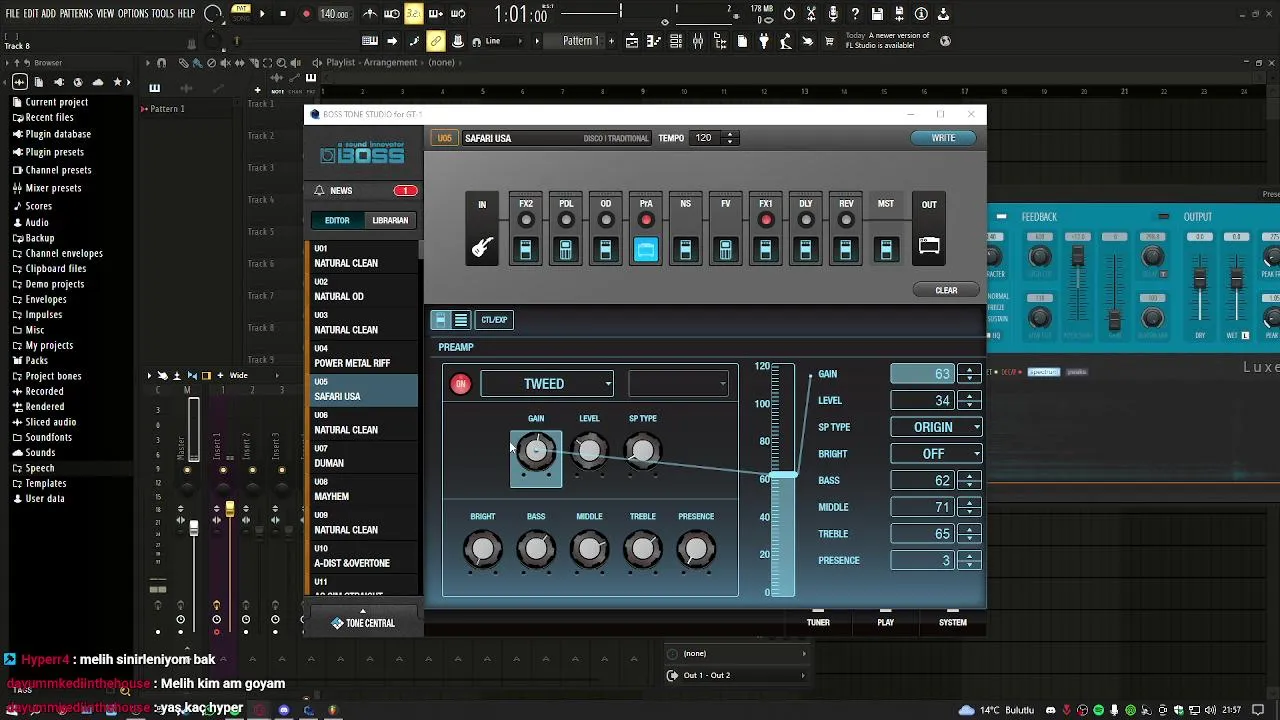Select the REV reverb pedal block
Image resolution: width=1280 pixels, height=720 pixels.
point(846,249)
